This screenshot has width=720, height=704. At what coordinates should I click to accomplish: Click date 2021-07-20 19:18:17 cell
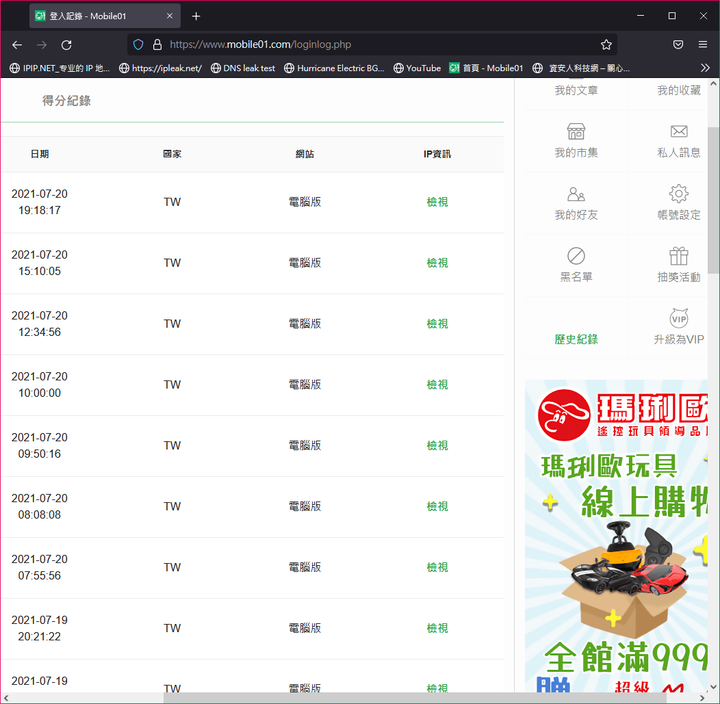[39, 202]
